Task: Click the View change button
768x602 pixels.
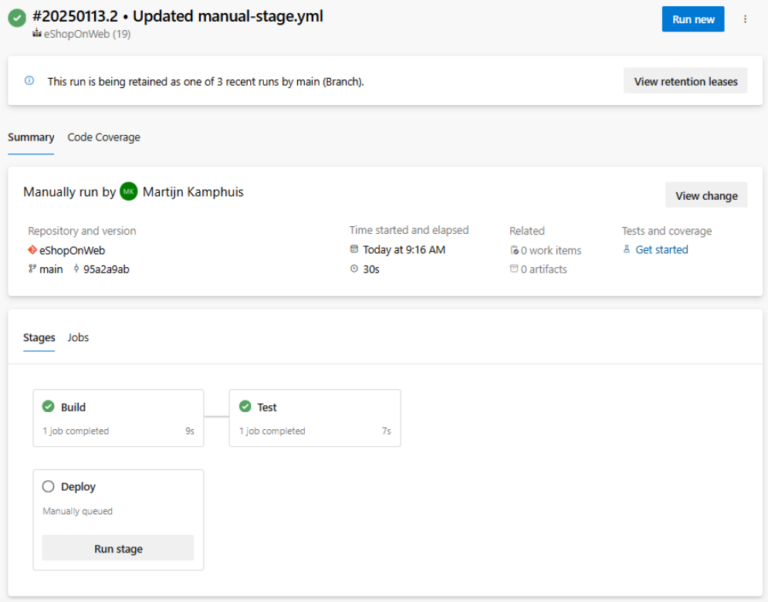Action: 706,195
